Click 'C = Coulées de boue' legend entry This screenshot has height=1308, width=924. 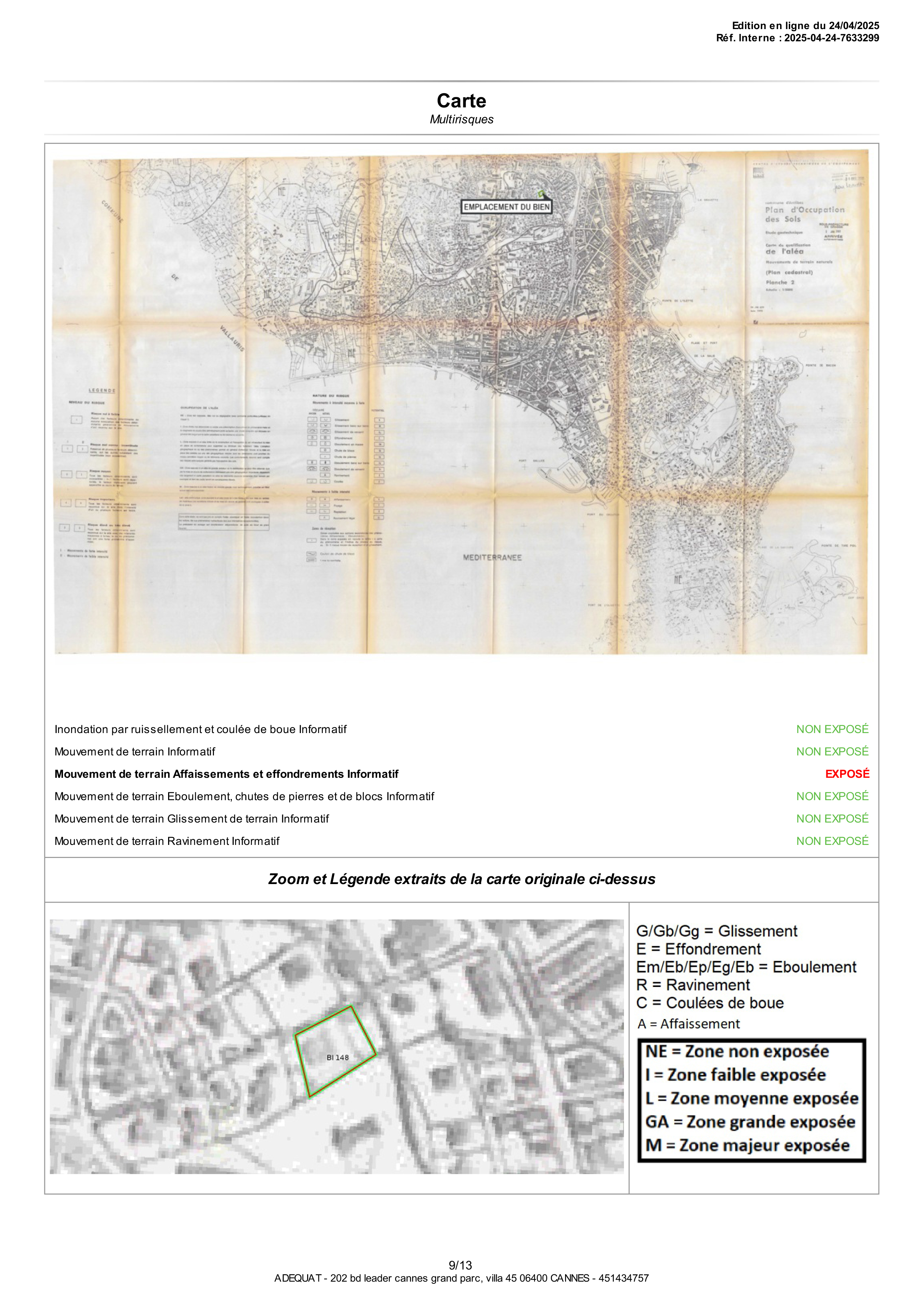[710, 1003]
